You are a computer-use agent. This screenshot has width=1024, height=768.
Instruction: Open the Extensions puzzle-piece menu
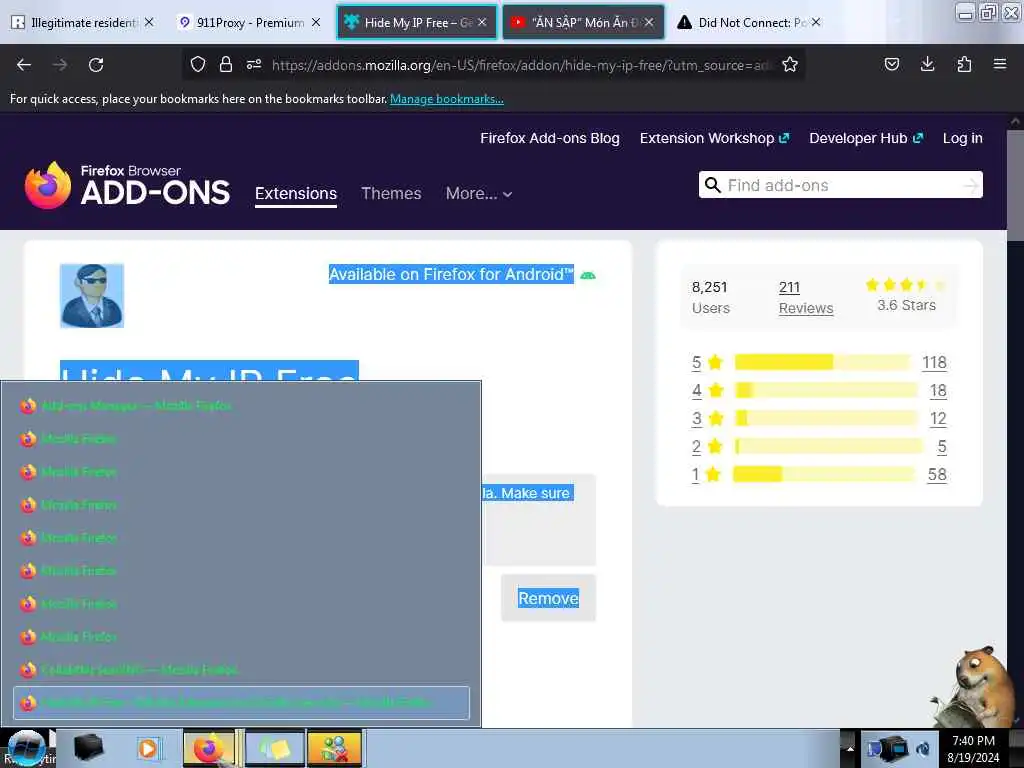pyautogui.click(x=964, y=64)
